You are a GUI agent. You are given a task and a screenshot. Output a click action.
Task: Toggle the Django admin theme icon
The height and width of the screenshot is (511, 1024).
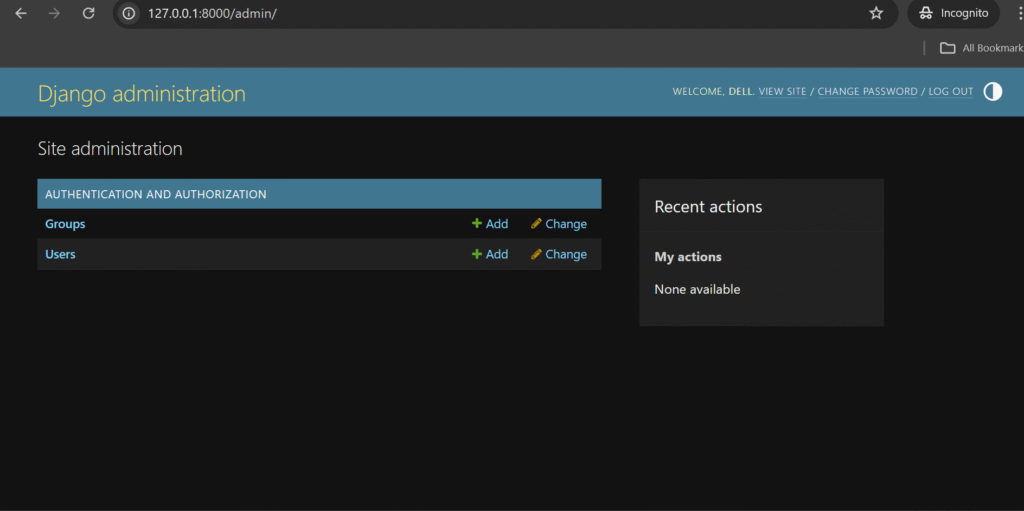(x=993, y=91)
